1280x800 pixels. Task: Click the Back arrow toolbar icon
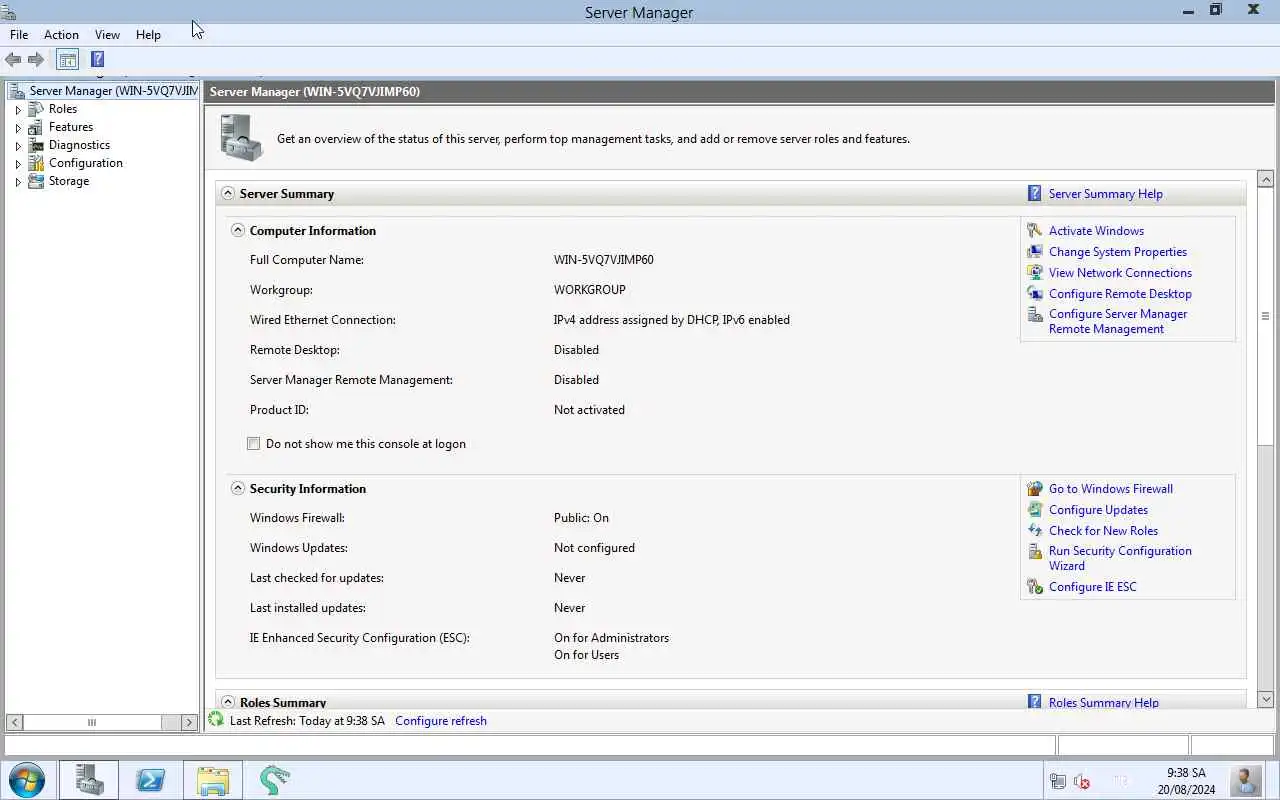click(13, 60)
